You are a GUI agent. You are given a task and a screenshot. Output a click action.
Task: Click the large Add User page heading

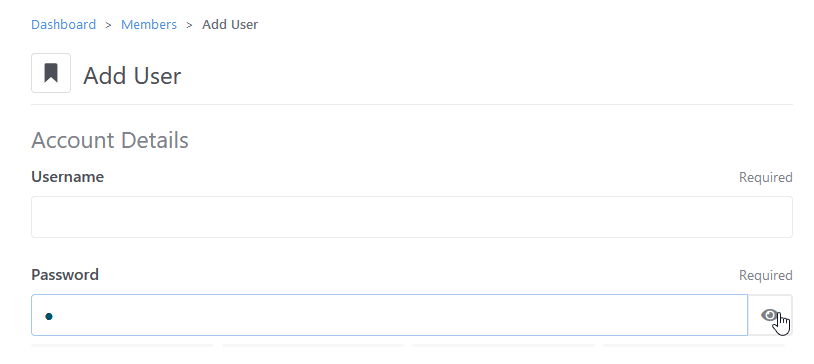tap(132, 76)
